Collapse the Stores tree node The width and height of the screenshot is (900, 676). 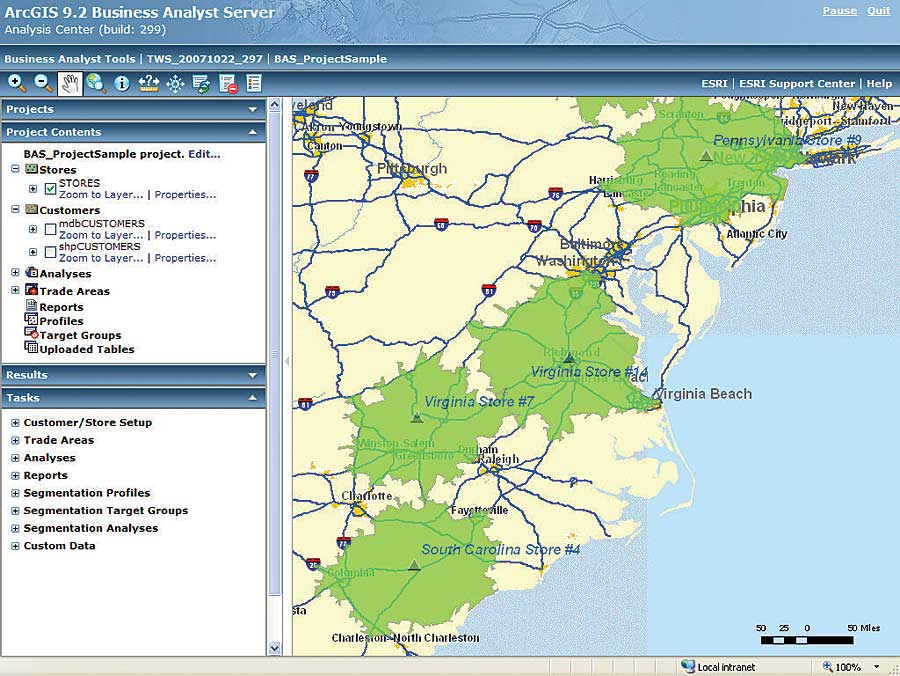15,169
